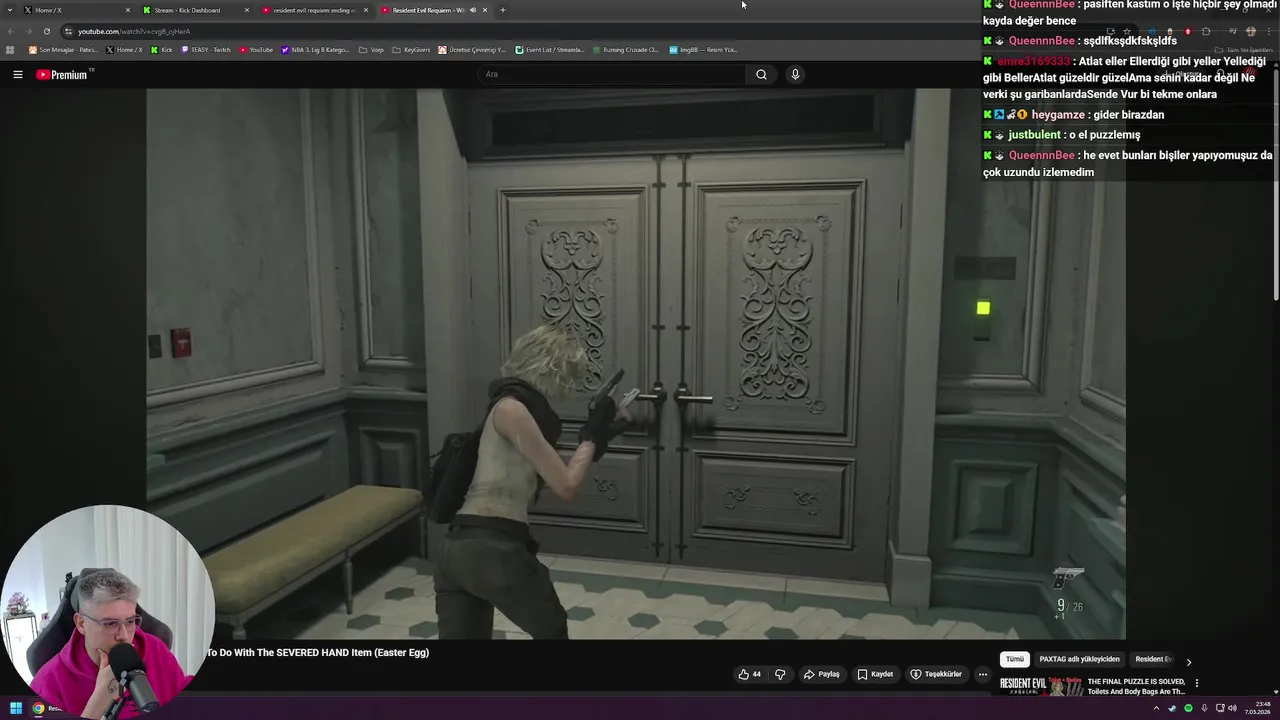Open Spotify tray icon

1188,708
